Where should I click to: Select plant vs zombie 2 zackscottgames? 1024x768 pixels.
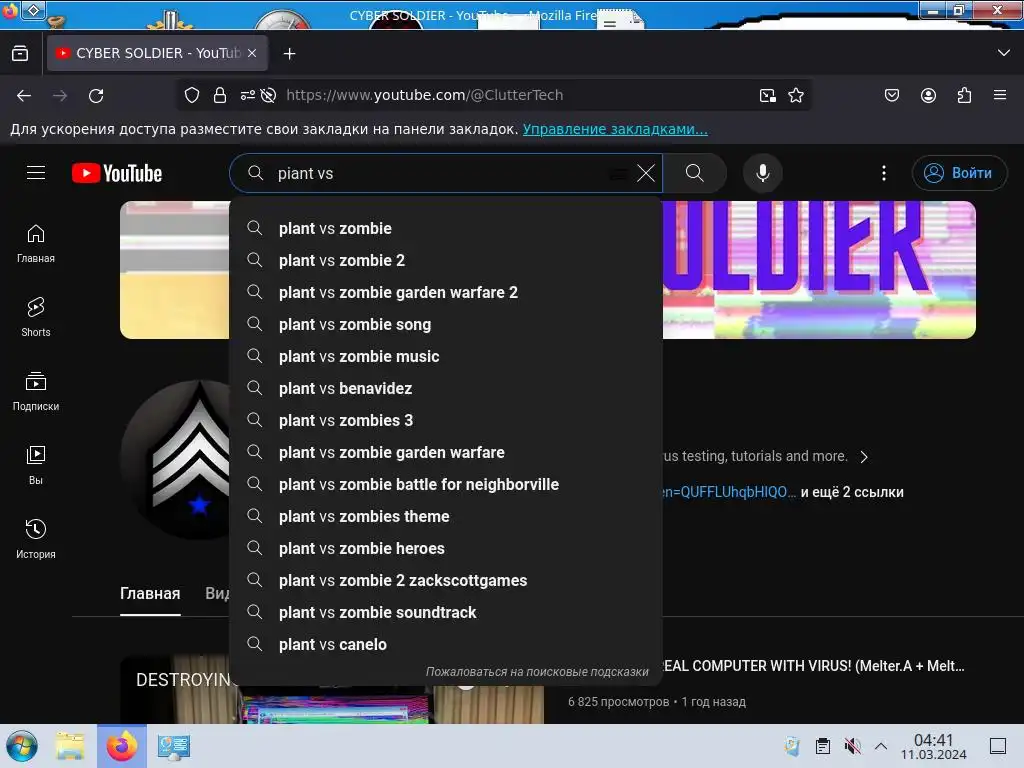point(446,581)
